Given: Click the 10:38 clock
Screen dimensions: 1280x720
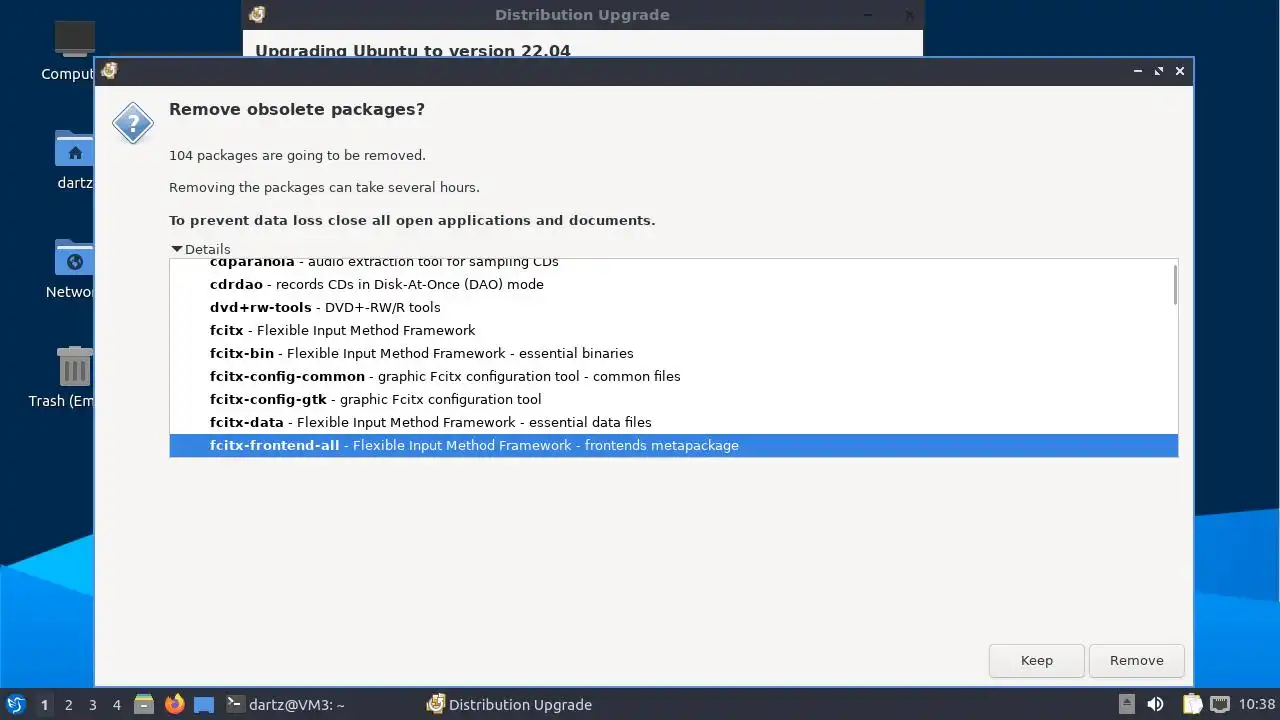Looking at the screenshot, I should pos(1257,704).
